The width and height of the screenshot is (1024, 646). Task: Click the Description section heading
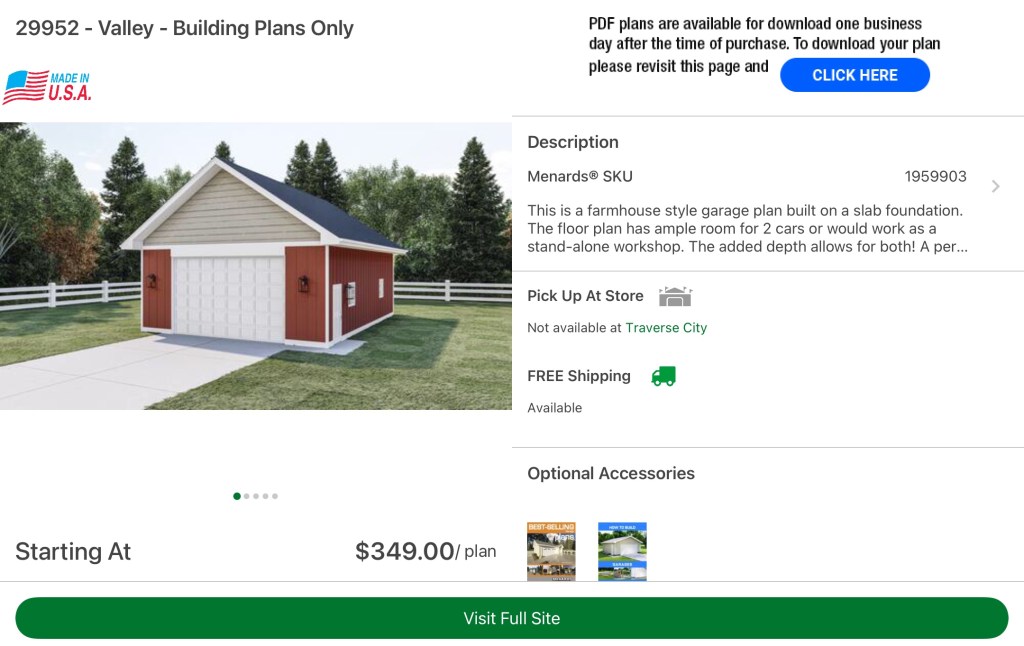point(573,142)
